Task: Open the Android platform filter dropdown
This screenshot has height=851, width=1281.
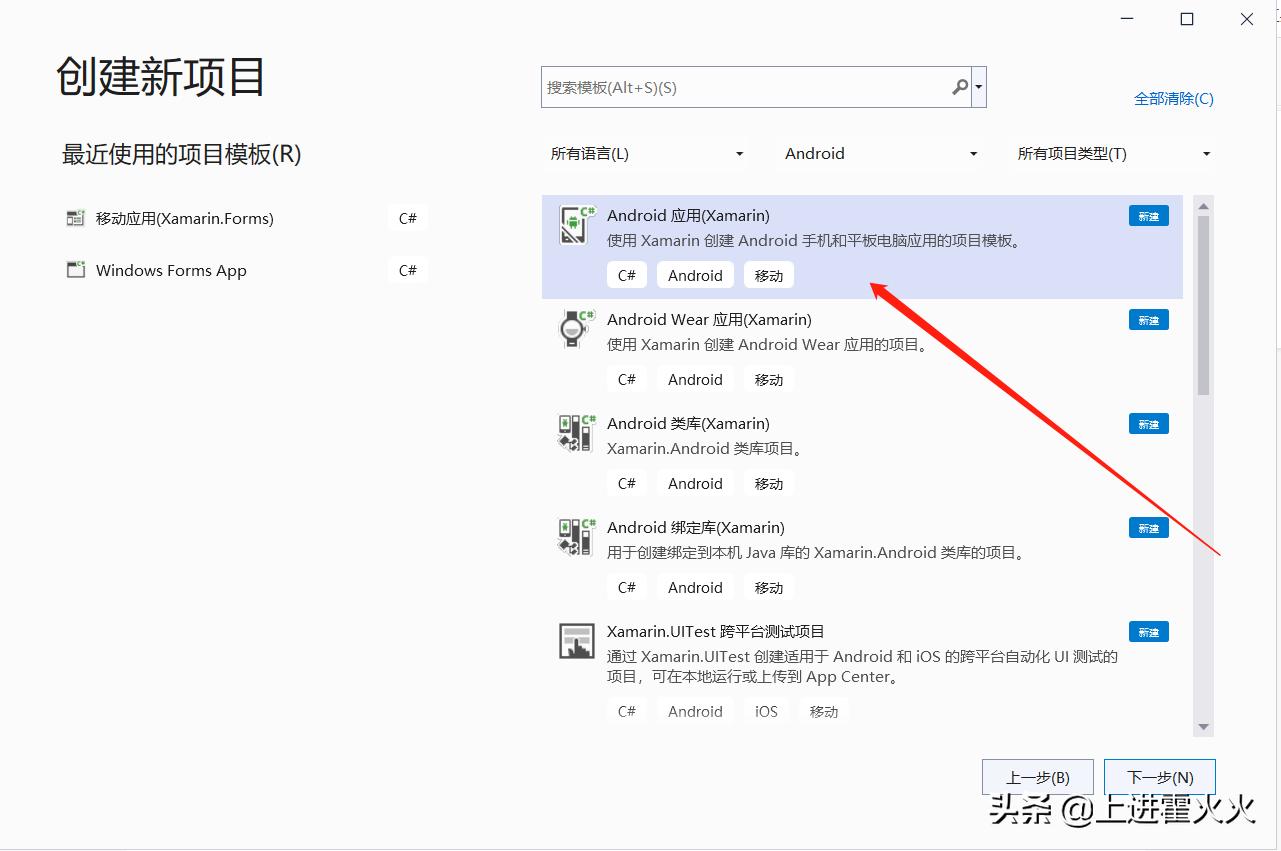Action: tap(878, 153)
